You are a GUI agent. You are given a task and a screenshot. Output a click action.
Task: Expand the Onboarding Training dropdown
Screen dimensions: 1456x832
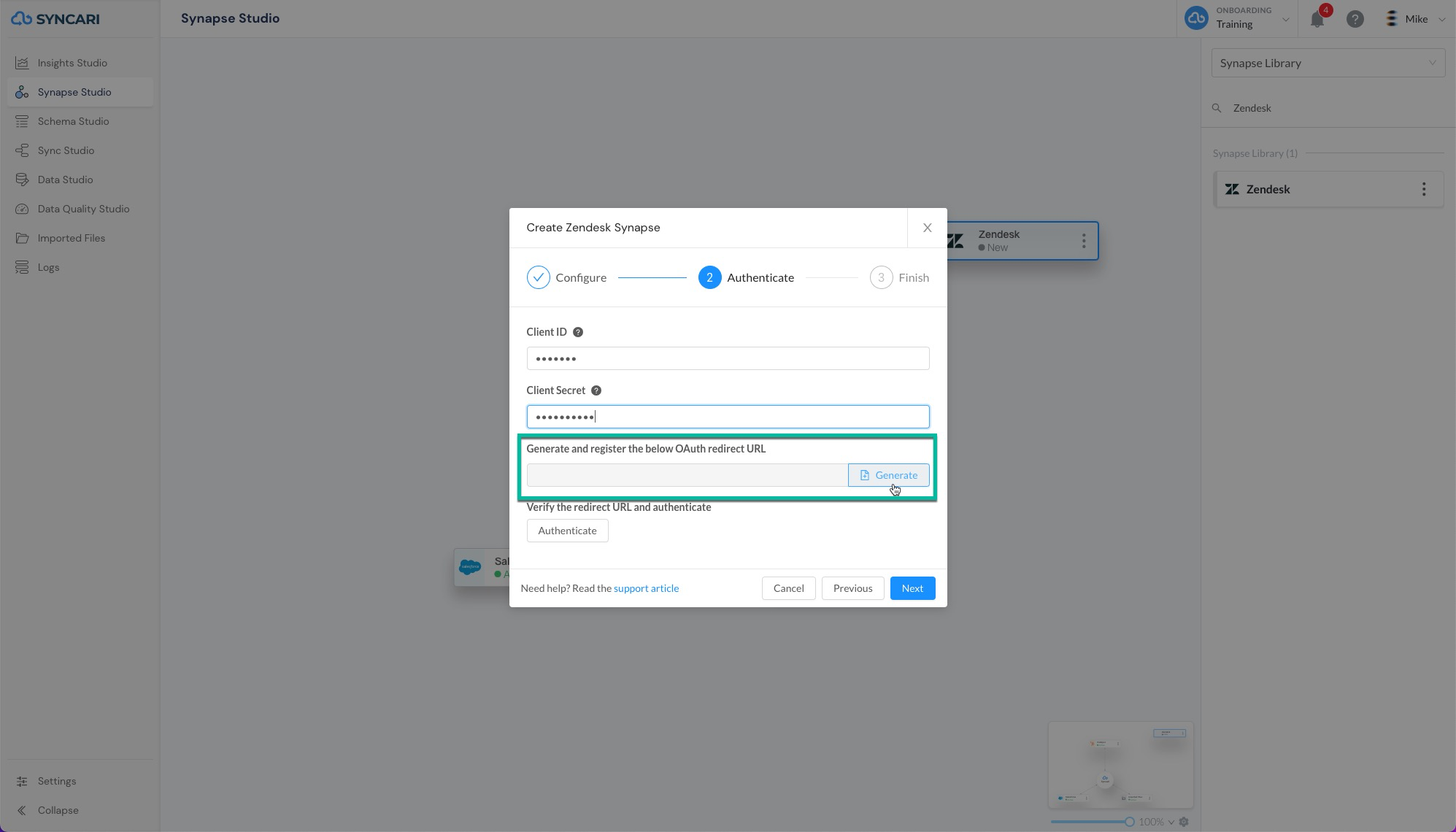pyautogui.click(x=1285, y=19)
